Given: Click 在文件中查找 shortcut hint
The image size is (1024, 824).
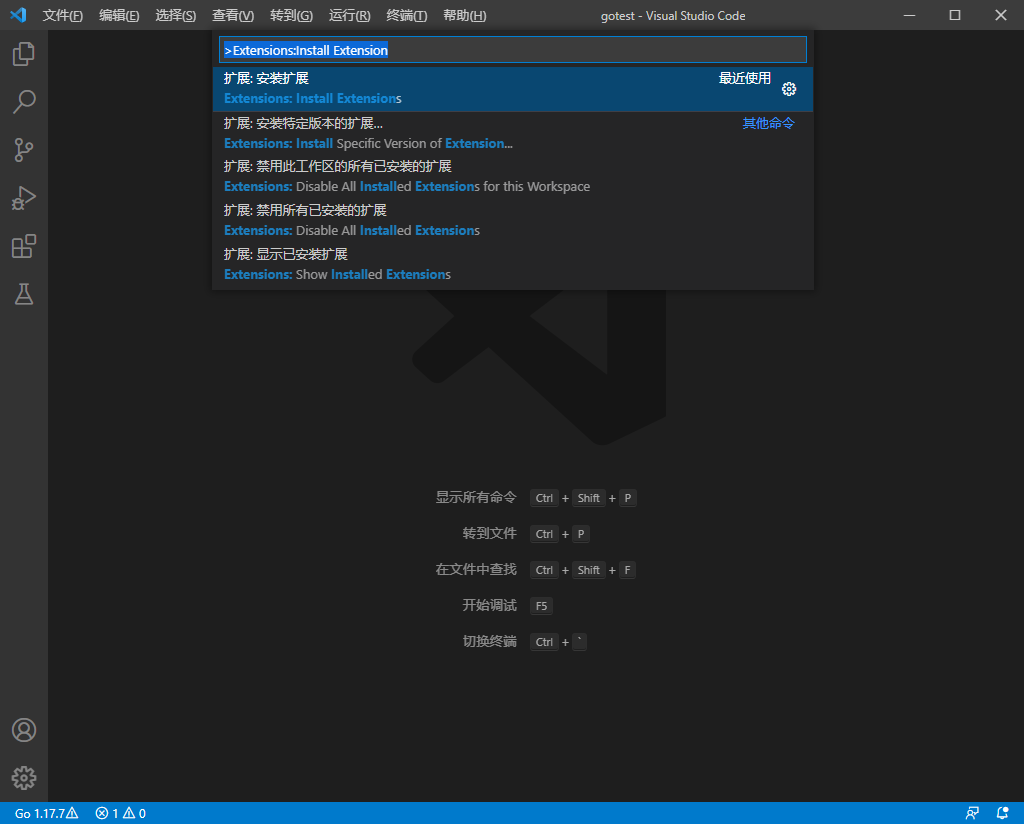Looking at the screenshot, I should [476, 569].
